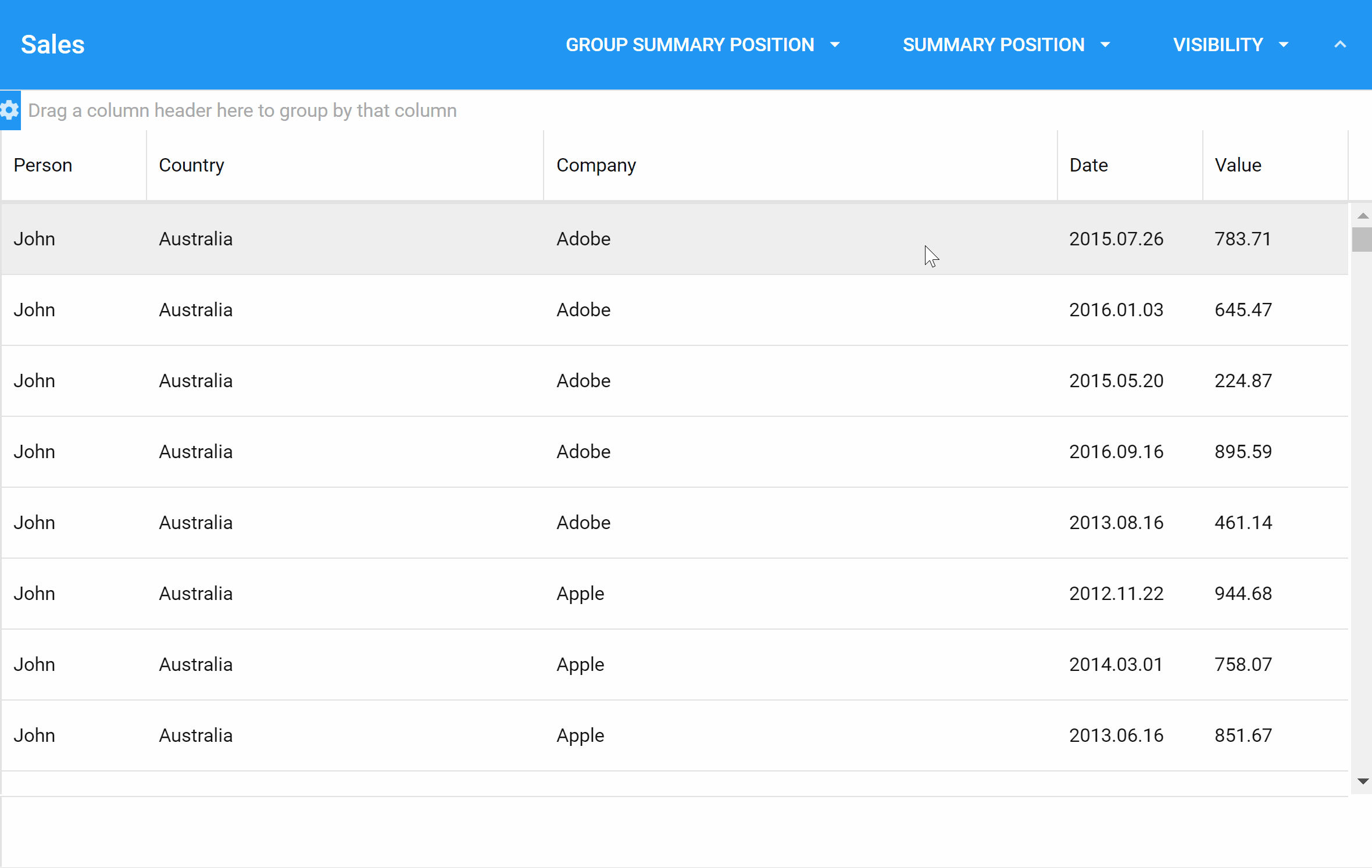Click the vertical scrollbar thumb
Screen dimensions: 1372x868
(1362, 240)
